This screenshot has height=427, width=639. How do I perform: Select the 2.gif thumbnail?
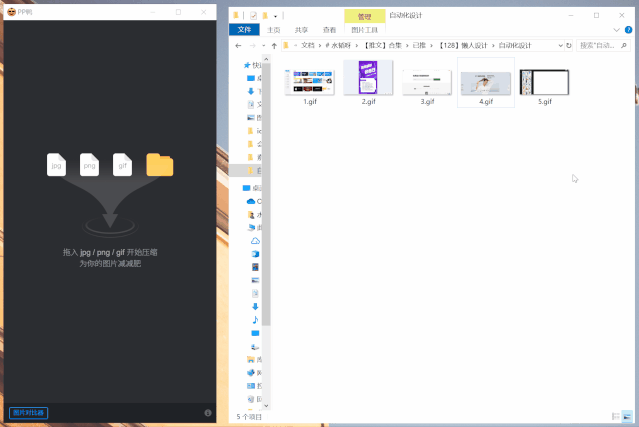coord(367,79)
